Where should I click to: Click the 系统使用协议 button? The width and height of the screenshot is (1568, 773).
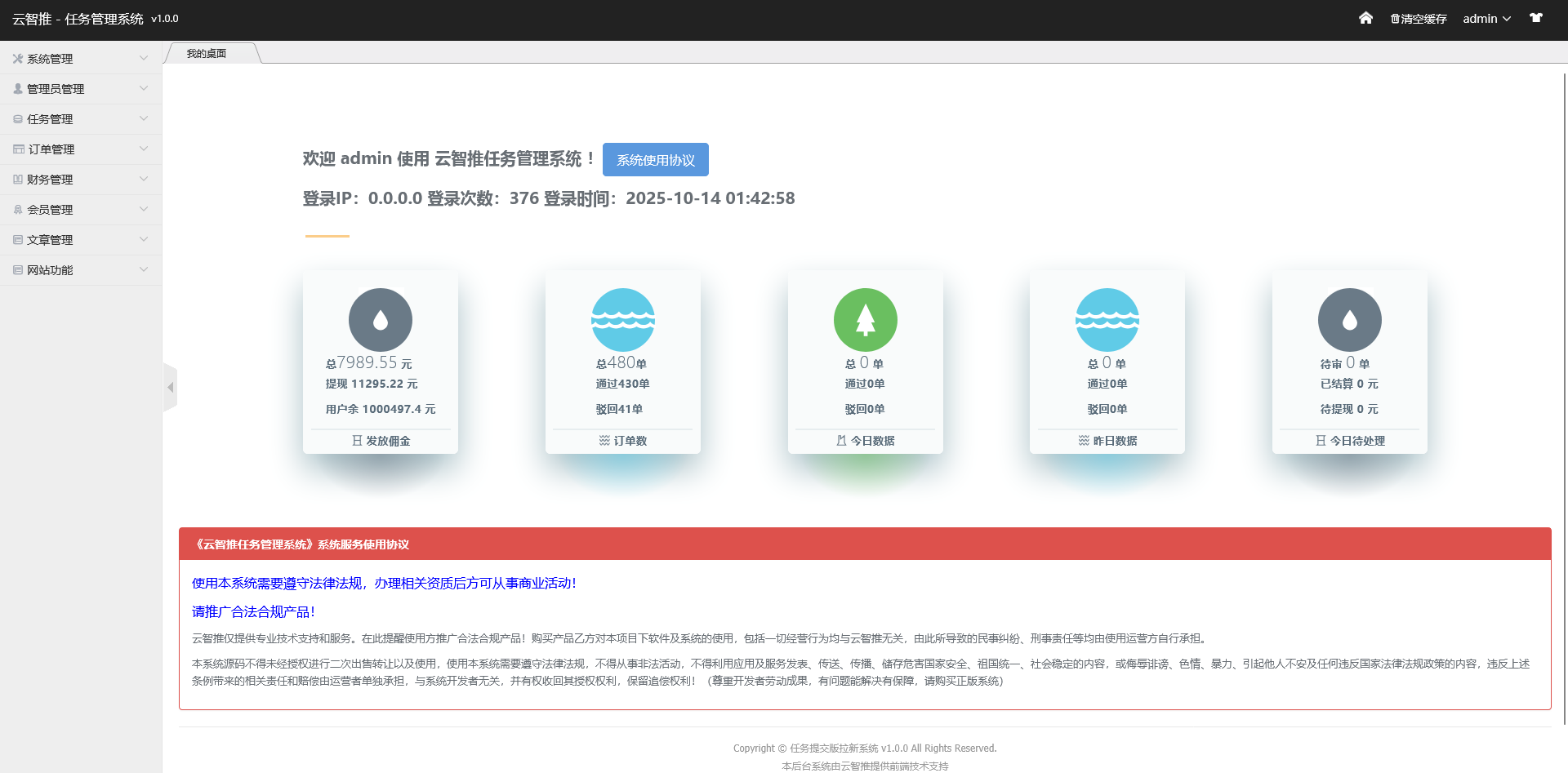pyautogui.click(x=655, y=160)
